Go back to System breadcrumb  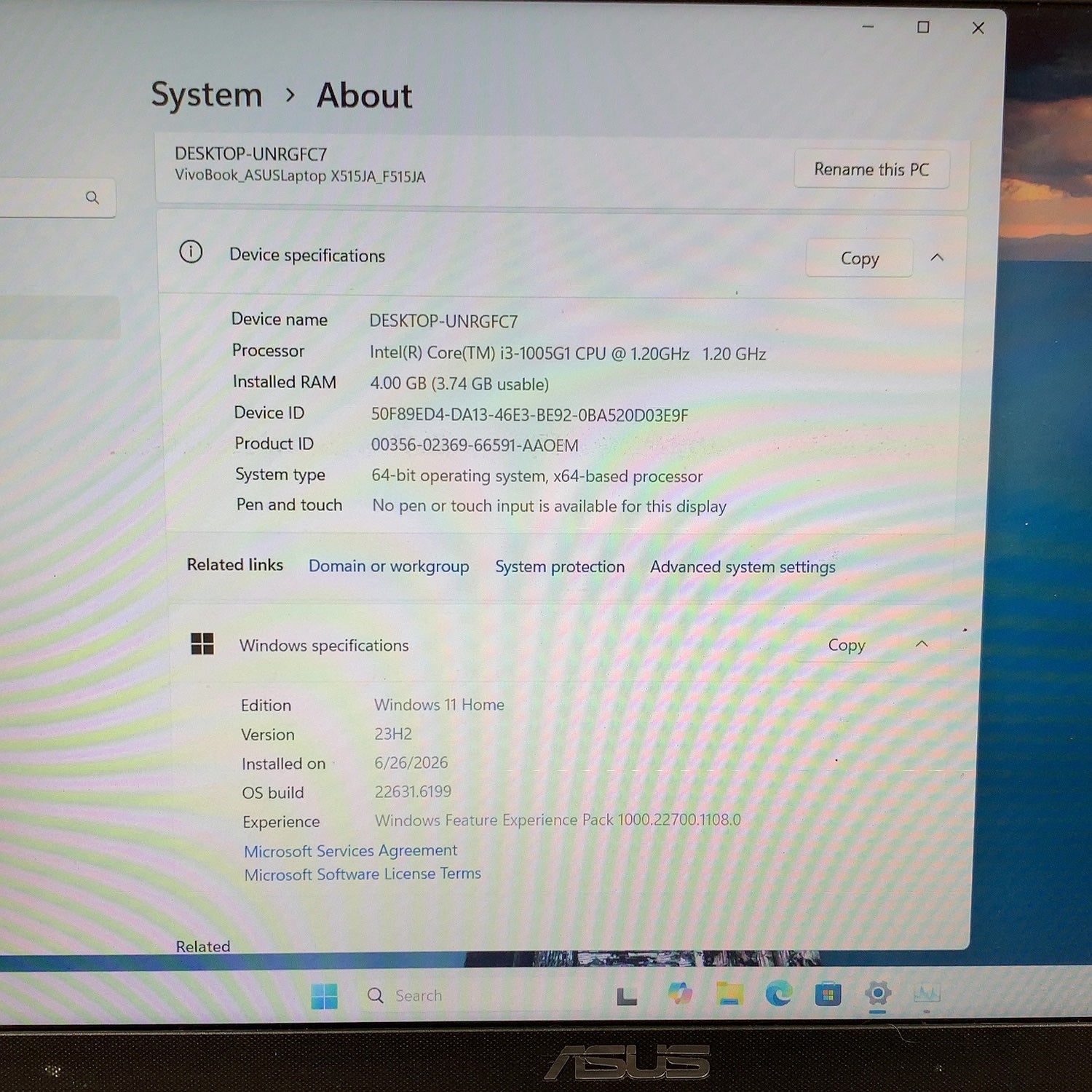point(207,95)
